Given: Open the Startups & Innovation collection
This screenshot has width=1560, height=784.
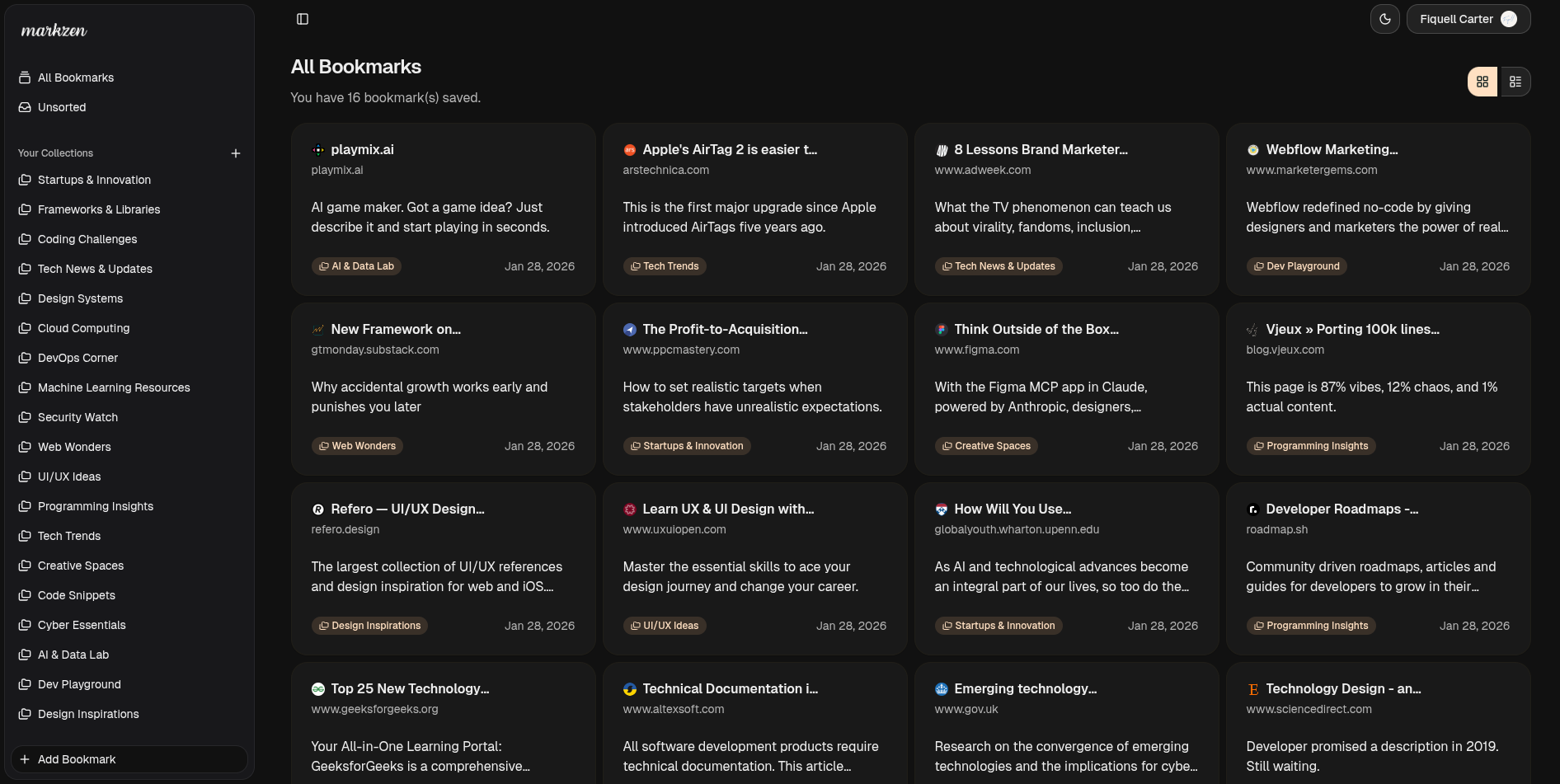Looking at the screenshot, I should [x=94, y=180].
